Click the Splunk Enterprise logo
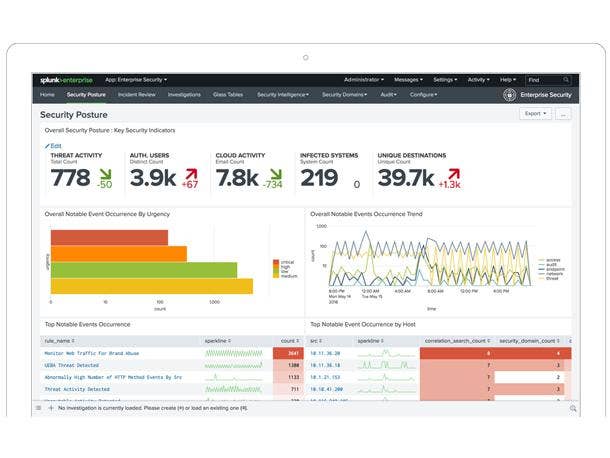Screen dimensions: 610x458 (66, 79)
